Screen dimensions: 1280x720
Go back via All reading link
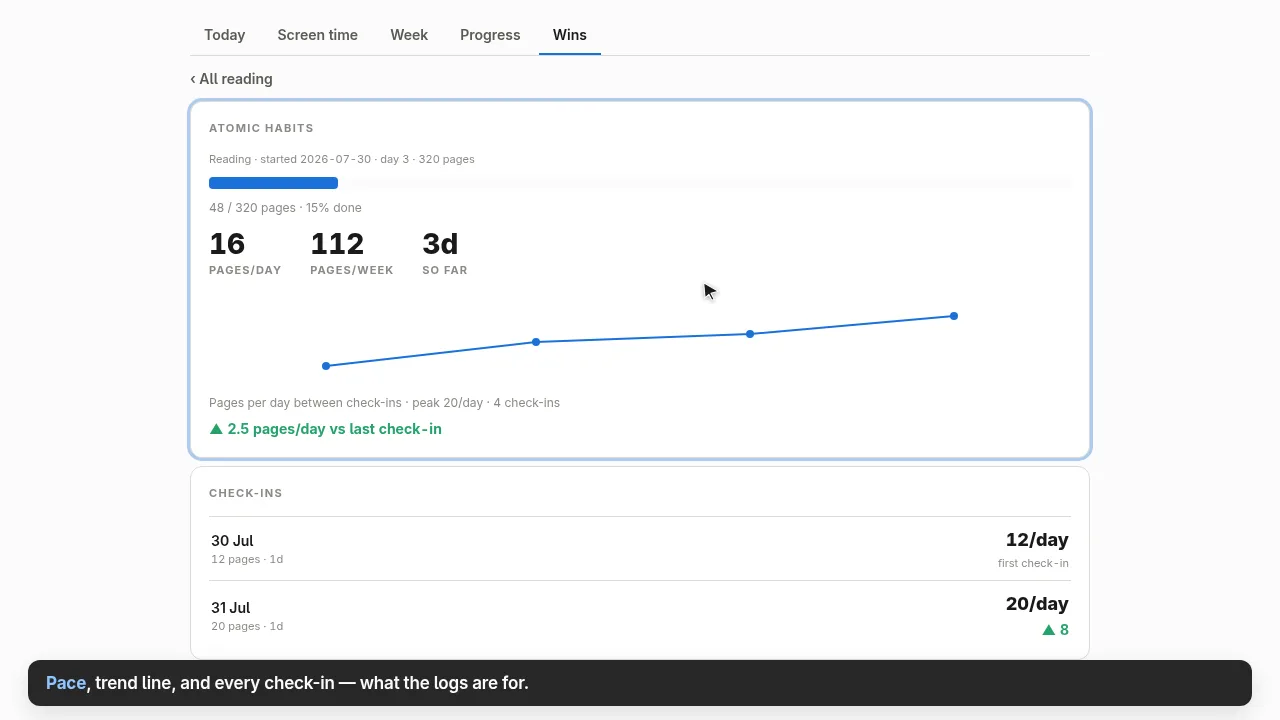(x=231, y=79)
